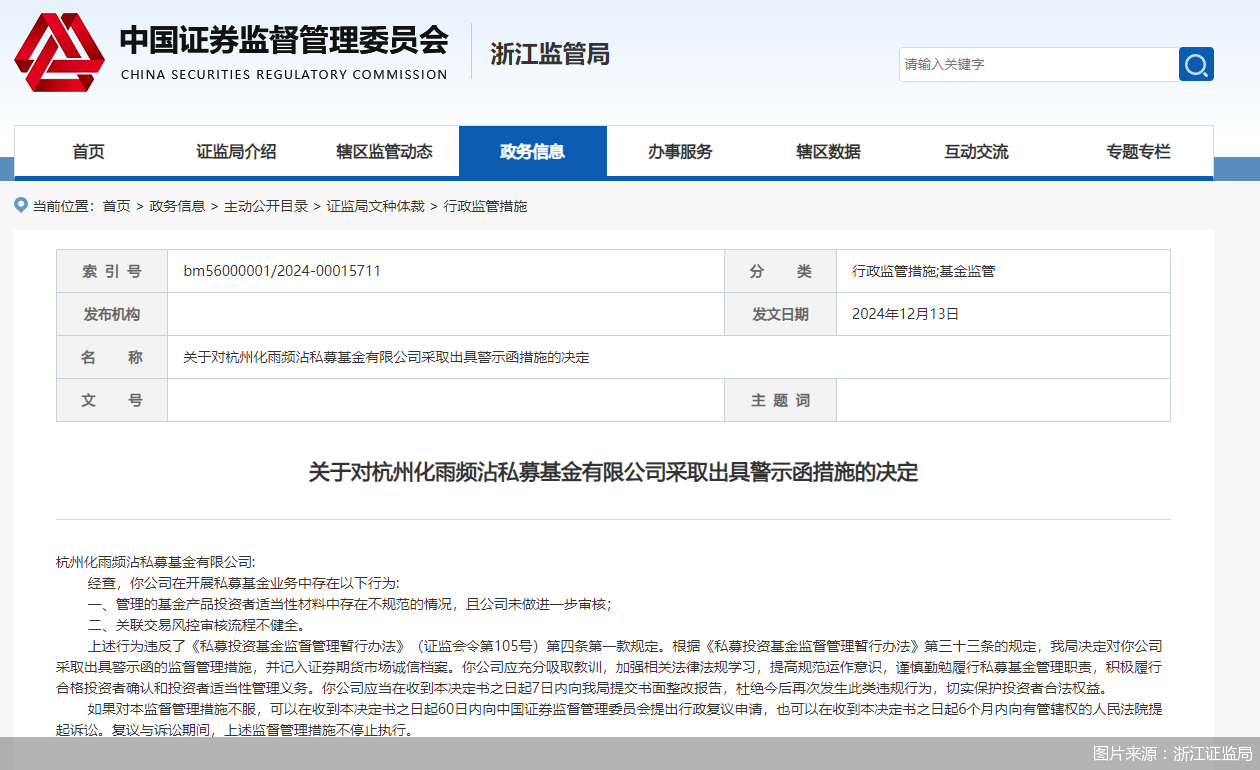The width and height of the screenshot is (1260, 770).
Task: Click the paragraph starting 经查，你公司
Action: click(x=244, y=583)
